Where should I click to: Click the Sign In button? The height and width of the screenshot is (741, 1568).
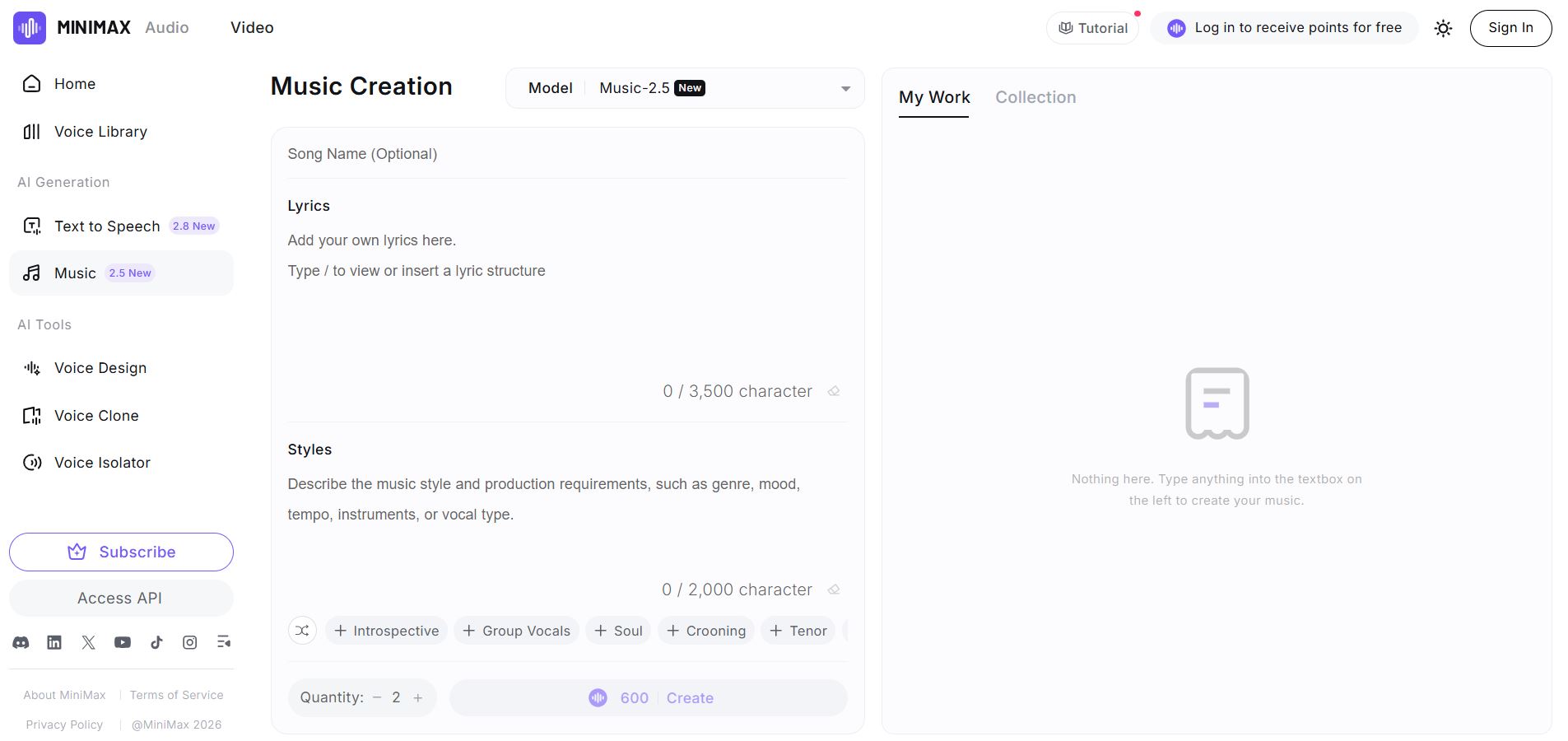pos(1510,28)
